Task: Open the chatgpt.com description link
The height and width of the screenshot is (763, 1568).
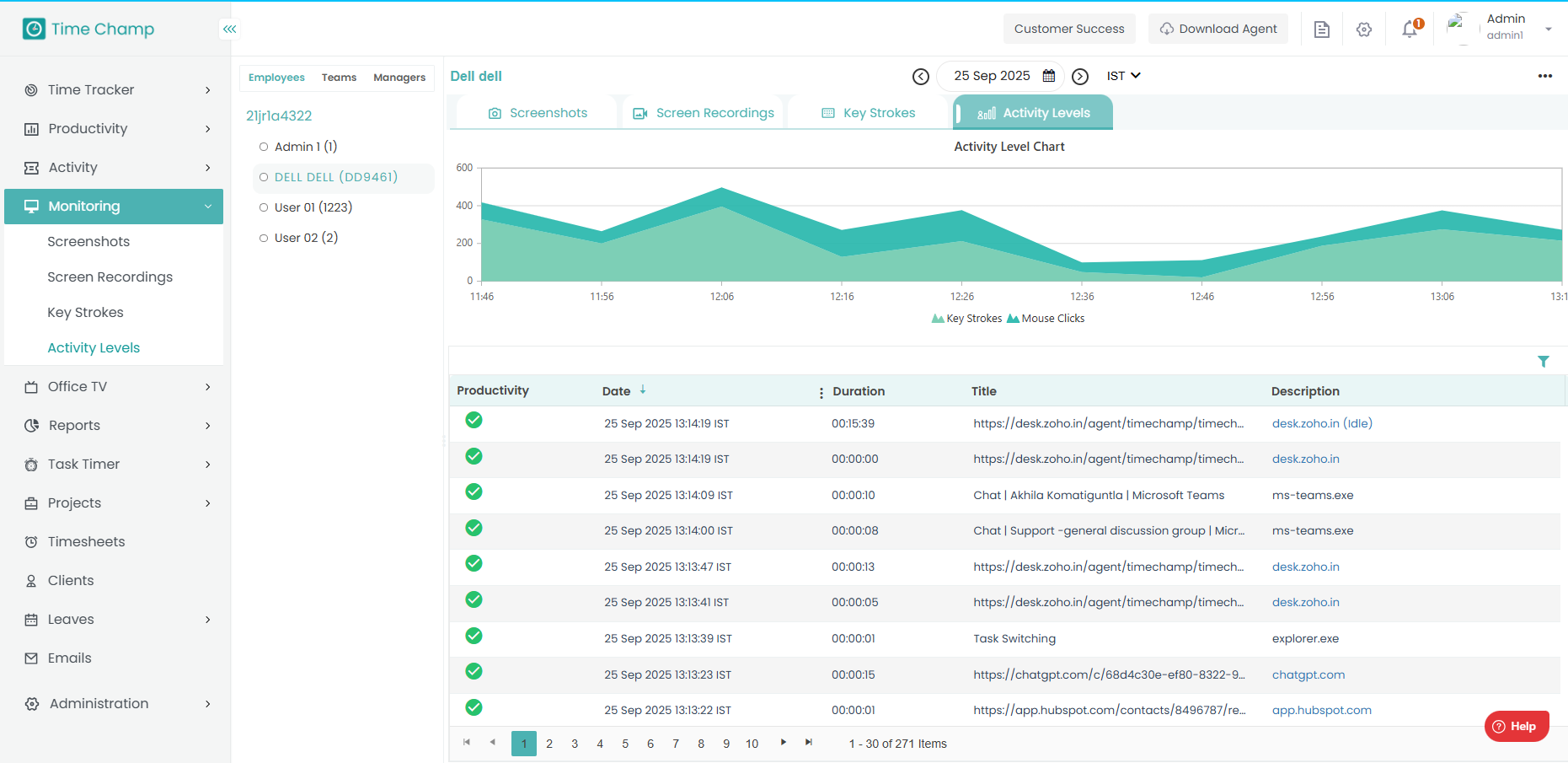Action: 1308,674
